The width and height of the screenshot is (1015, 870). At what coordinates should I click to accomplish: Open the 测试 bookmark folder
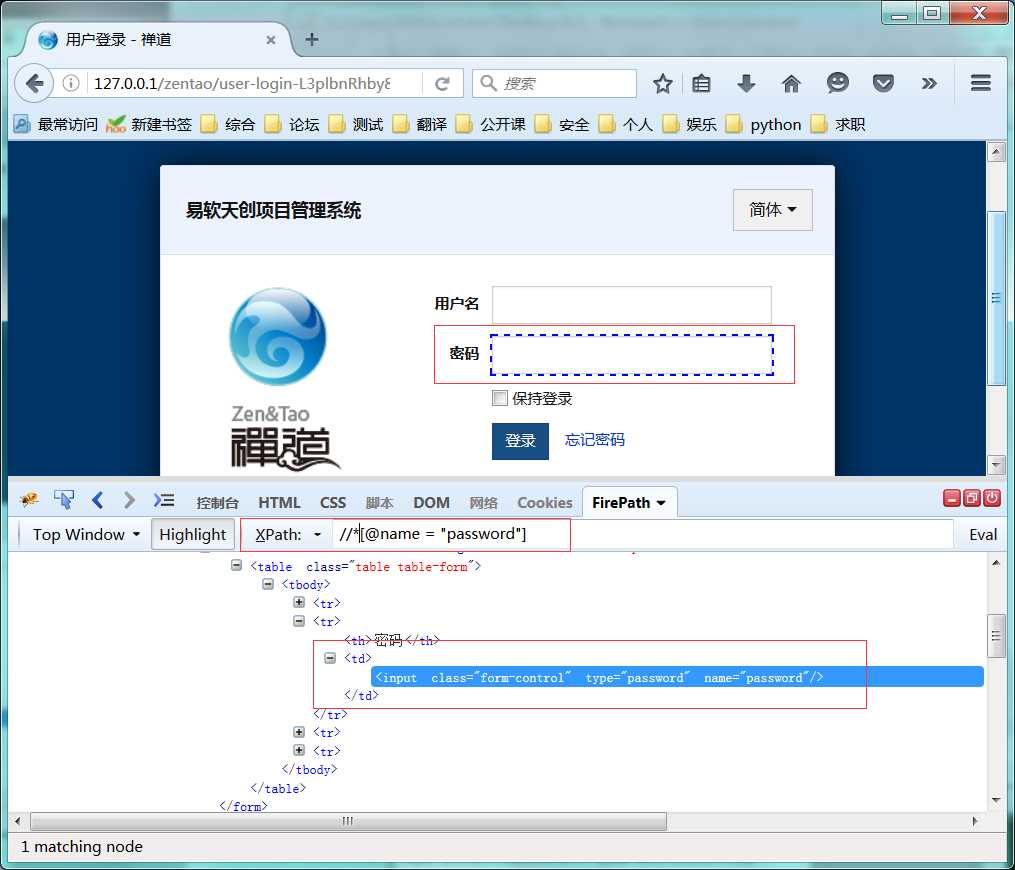click(x=356, y=124)
